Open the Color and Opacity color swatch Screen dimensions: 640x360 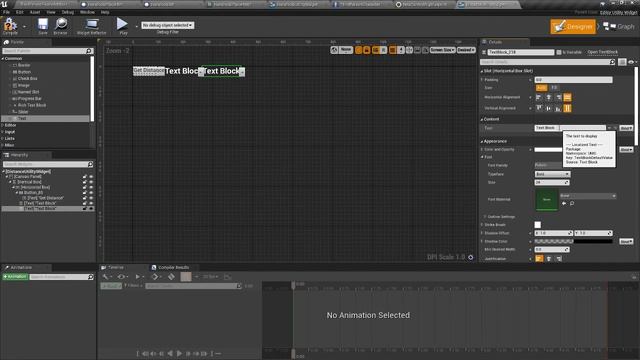[x=549, y=150]
